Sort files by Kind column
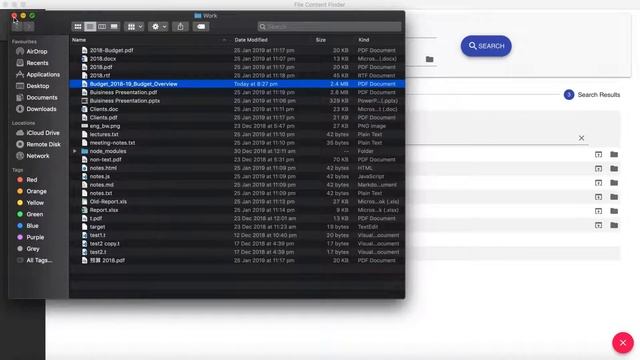This screenshot has width=640, height=360. click(364, 40)
